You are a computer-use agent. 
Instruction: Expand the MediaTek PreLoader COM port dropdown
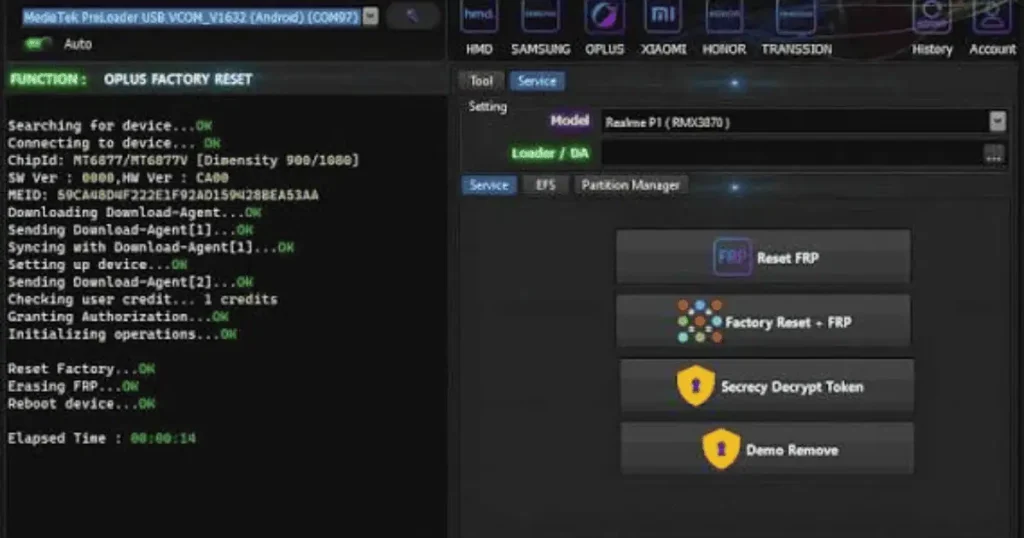(x=370, y=16)
